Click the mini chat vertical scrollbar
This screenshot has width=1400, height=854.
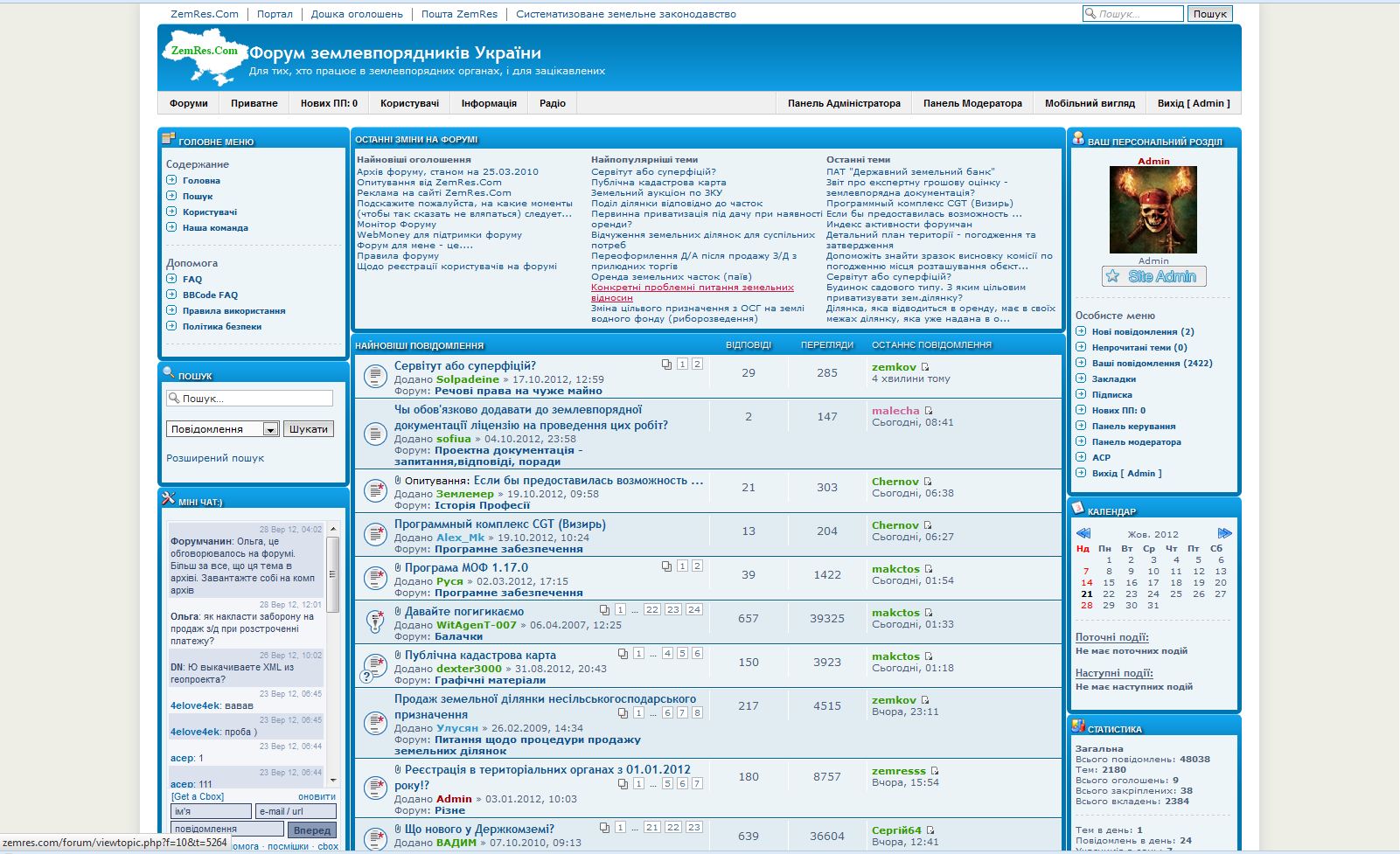tap(332, 656)
